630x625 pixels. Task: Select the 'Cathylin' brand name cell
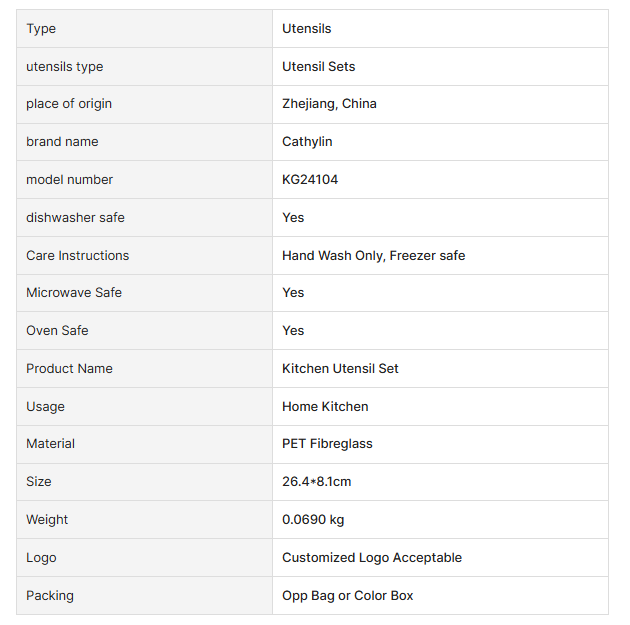click(307, 142)
